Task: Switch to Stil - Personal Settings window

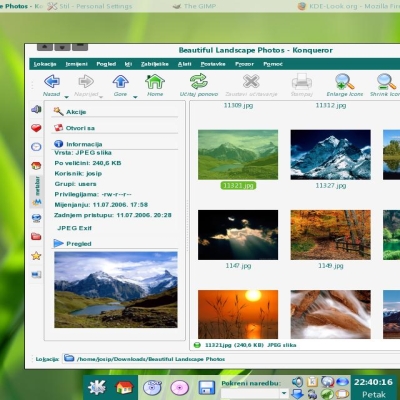Action: (x=90, y=6)
